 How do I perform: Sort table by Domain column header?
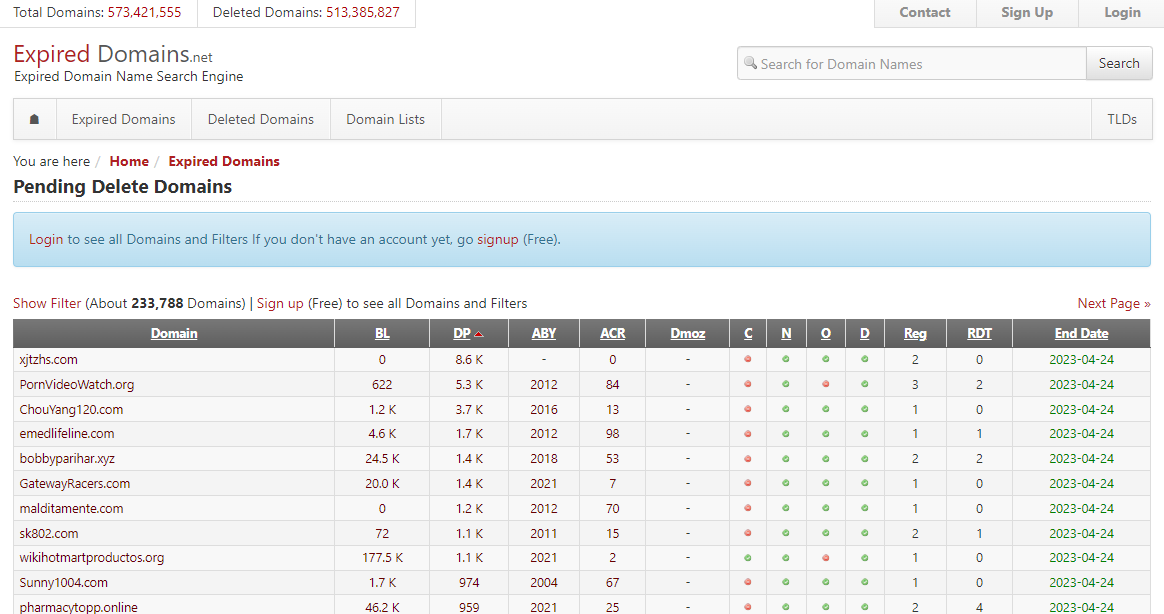(174, 334)
